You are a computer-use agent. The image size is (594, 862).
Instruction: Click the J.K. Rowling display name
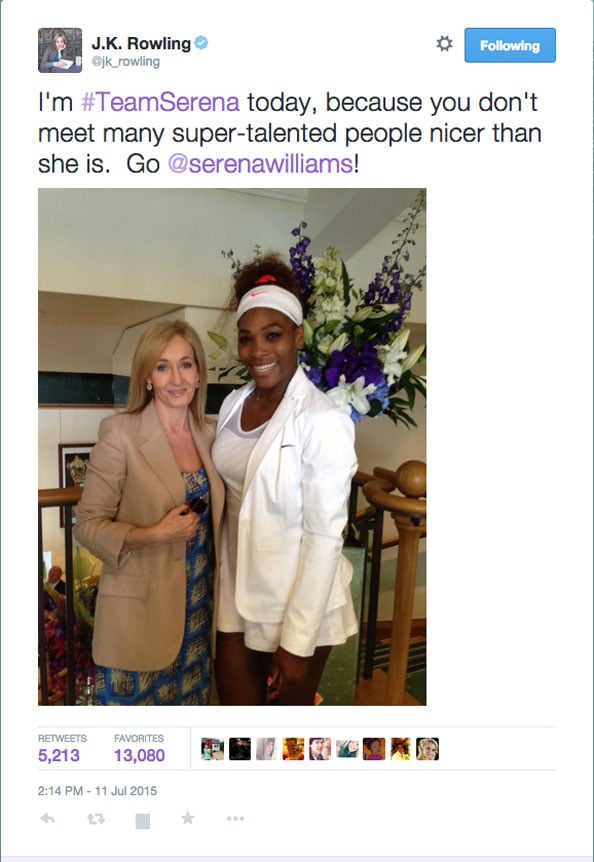click(x=141, y=43)
